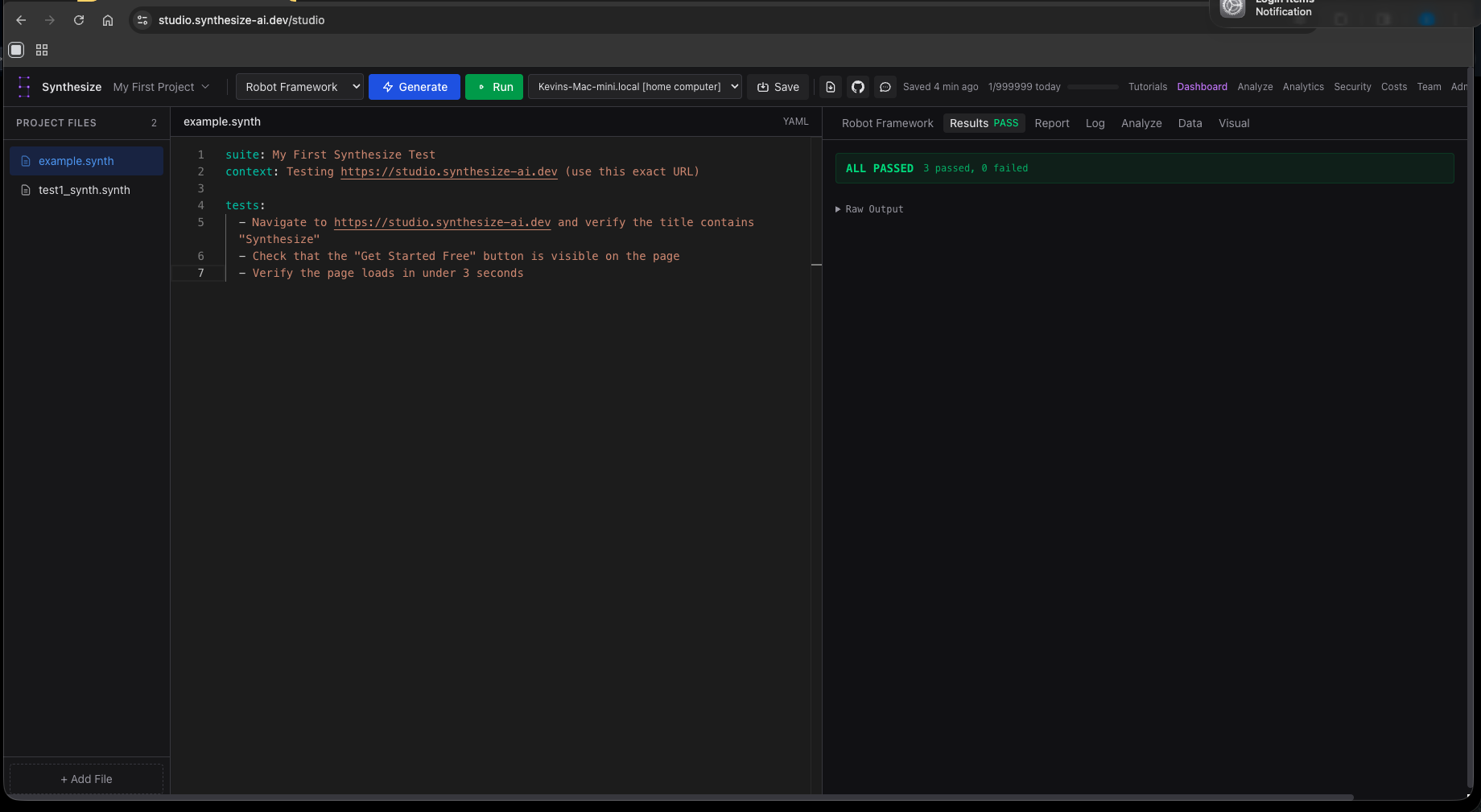
Task: Click the lightning Generate icon
Action: (387, 86)
